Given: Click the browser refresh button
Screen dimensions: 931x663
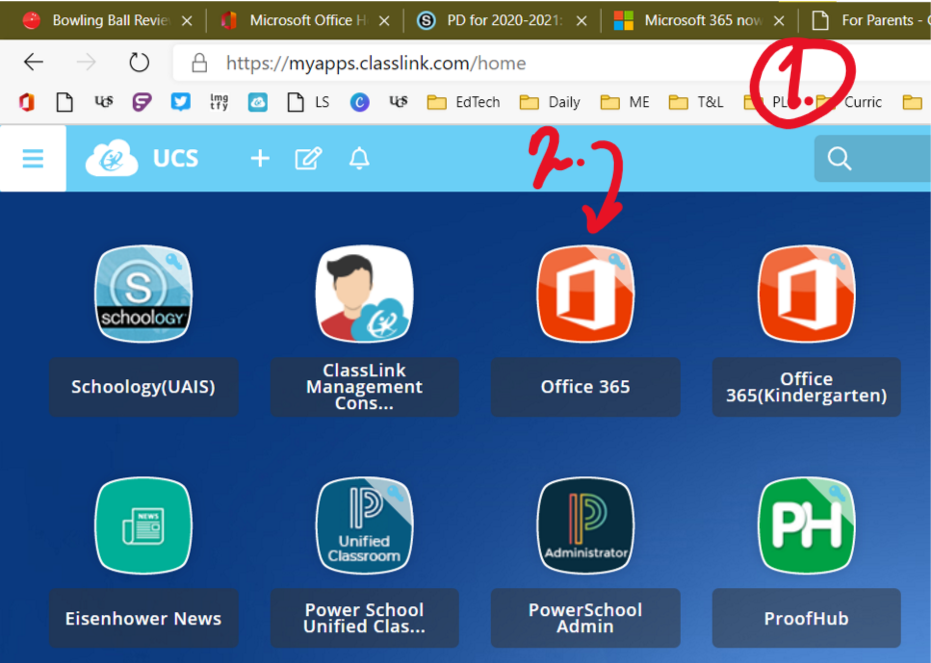Looking at the screenshot, I should coord(139,63).
